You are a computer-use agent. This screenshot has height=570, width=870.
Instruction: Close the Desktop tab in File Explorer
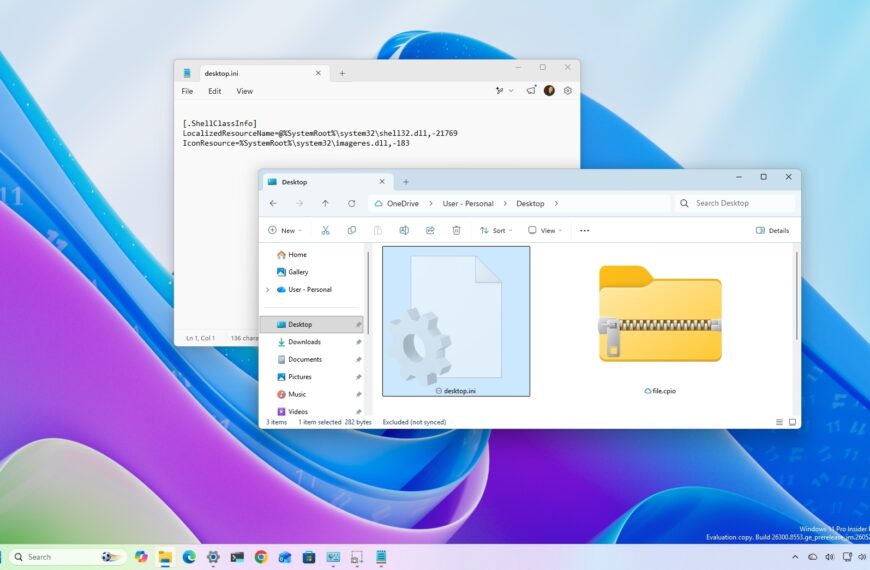click(382, 182)
